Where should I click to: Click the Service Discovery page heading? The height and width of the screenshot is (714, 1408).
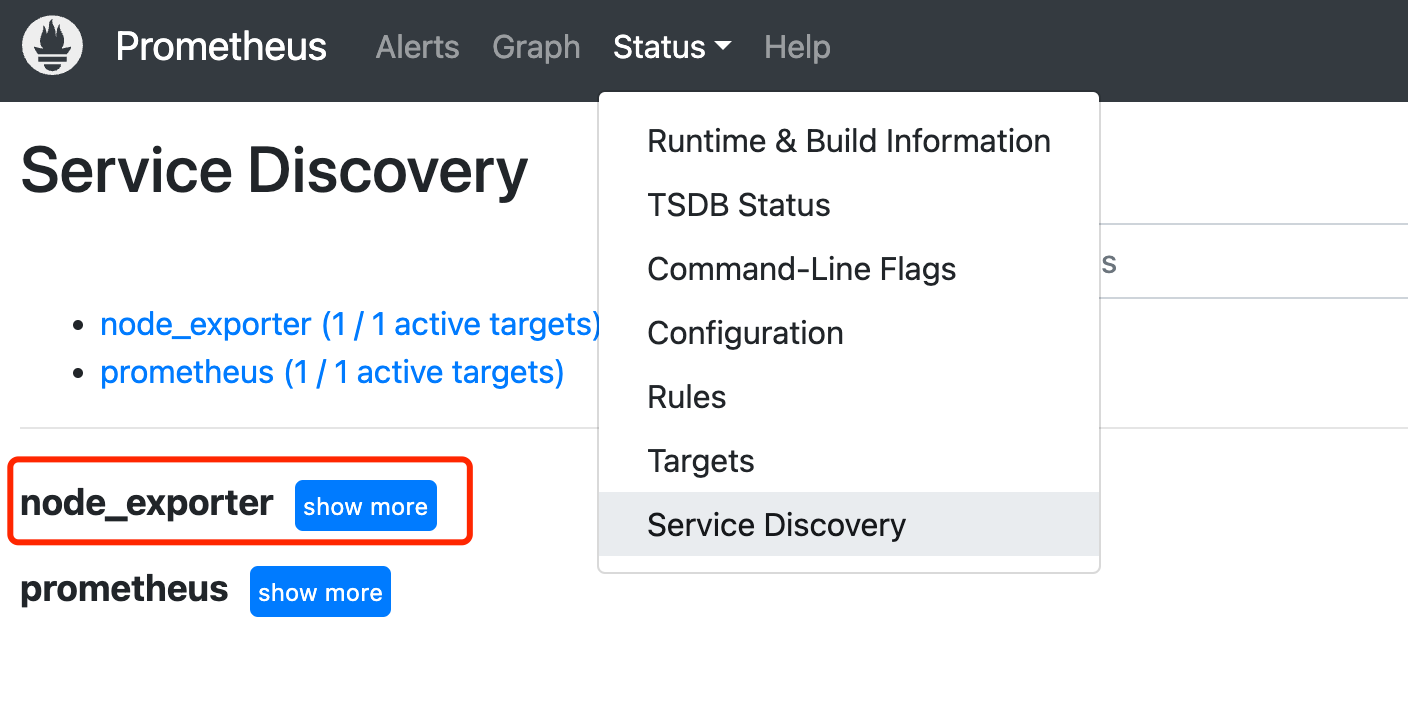pos(274,170)
